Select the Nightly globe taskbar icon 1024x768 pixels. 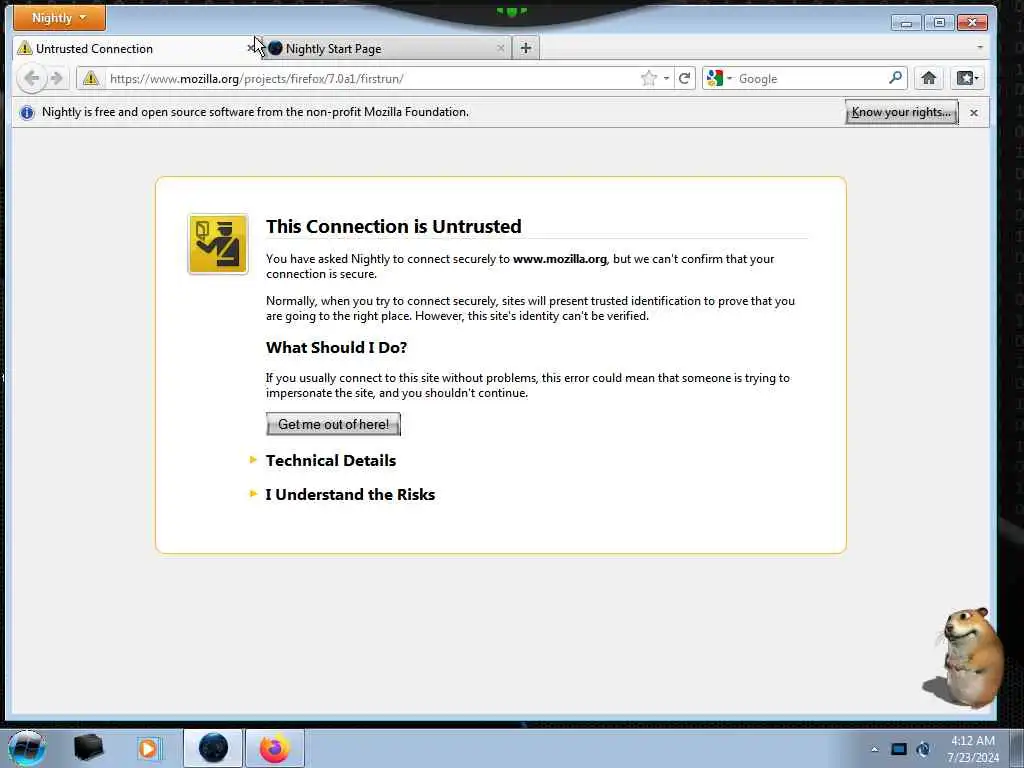click(213, 748)
